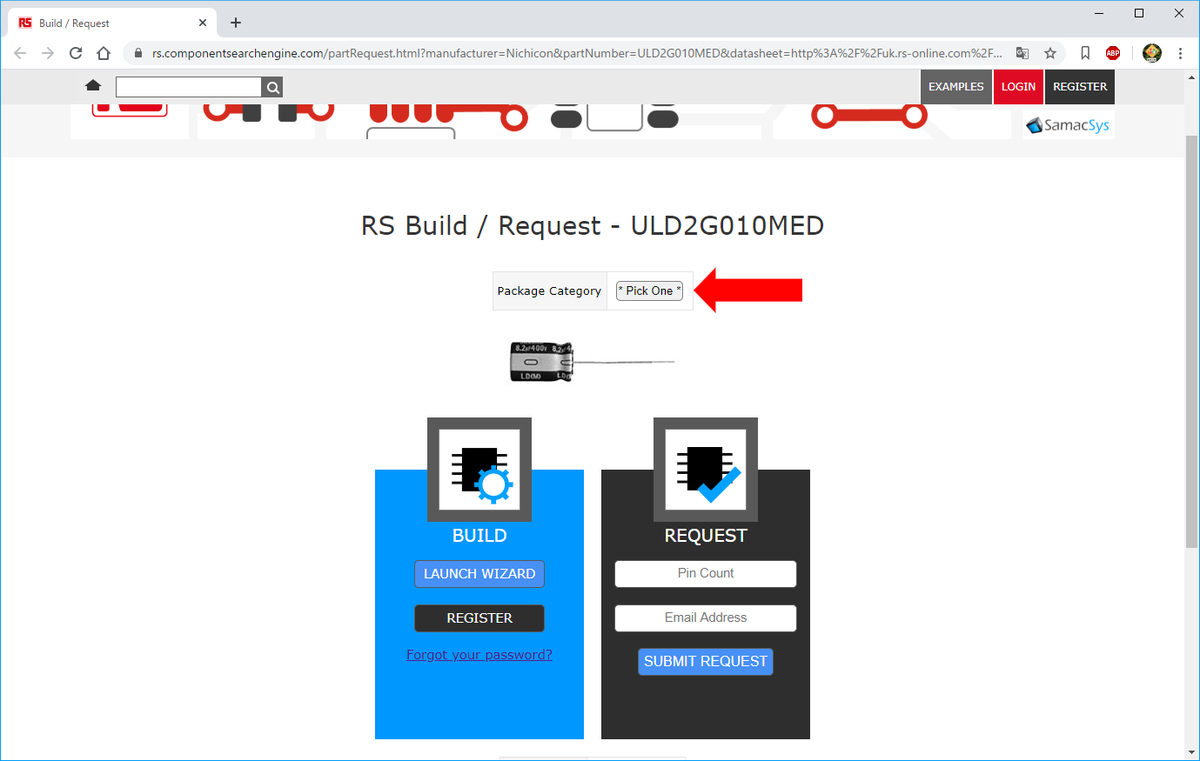1200x761 pixels.
Task: Go to the site home icon
Action: pyautogui.click(x=93, y=86)
